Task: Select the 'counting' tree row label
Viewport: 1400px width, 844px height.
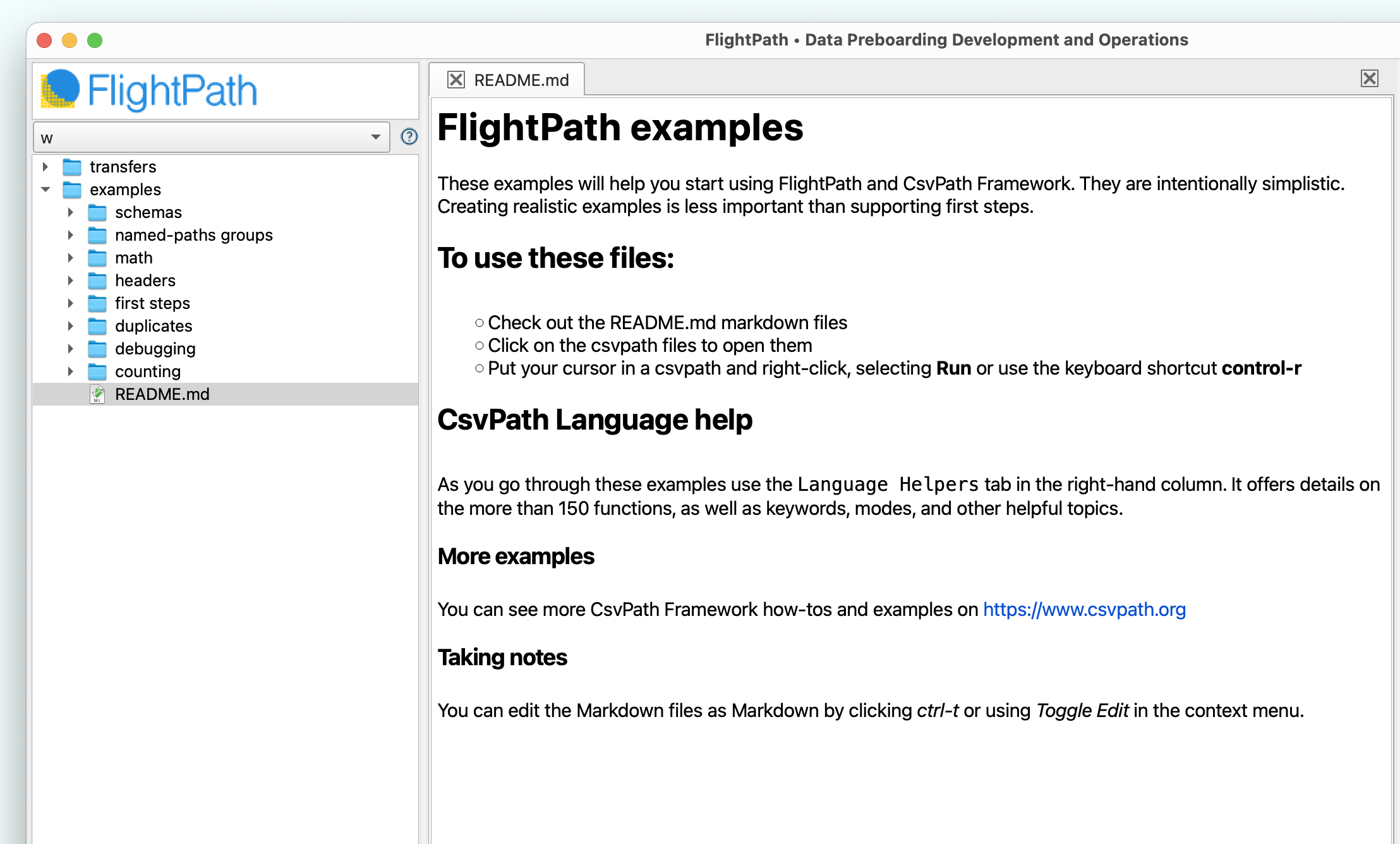Action: [x=148, y=371]
